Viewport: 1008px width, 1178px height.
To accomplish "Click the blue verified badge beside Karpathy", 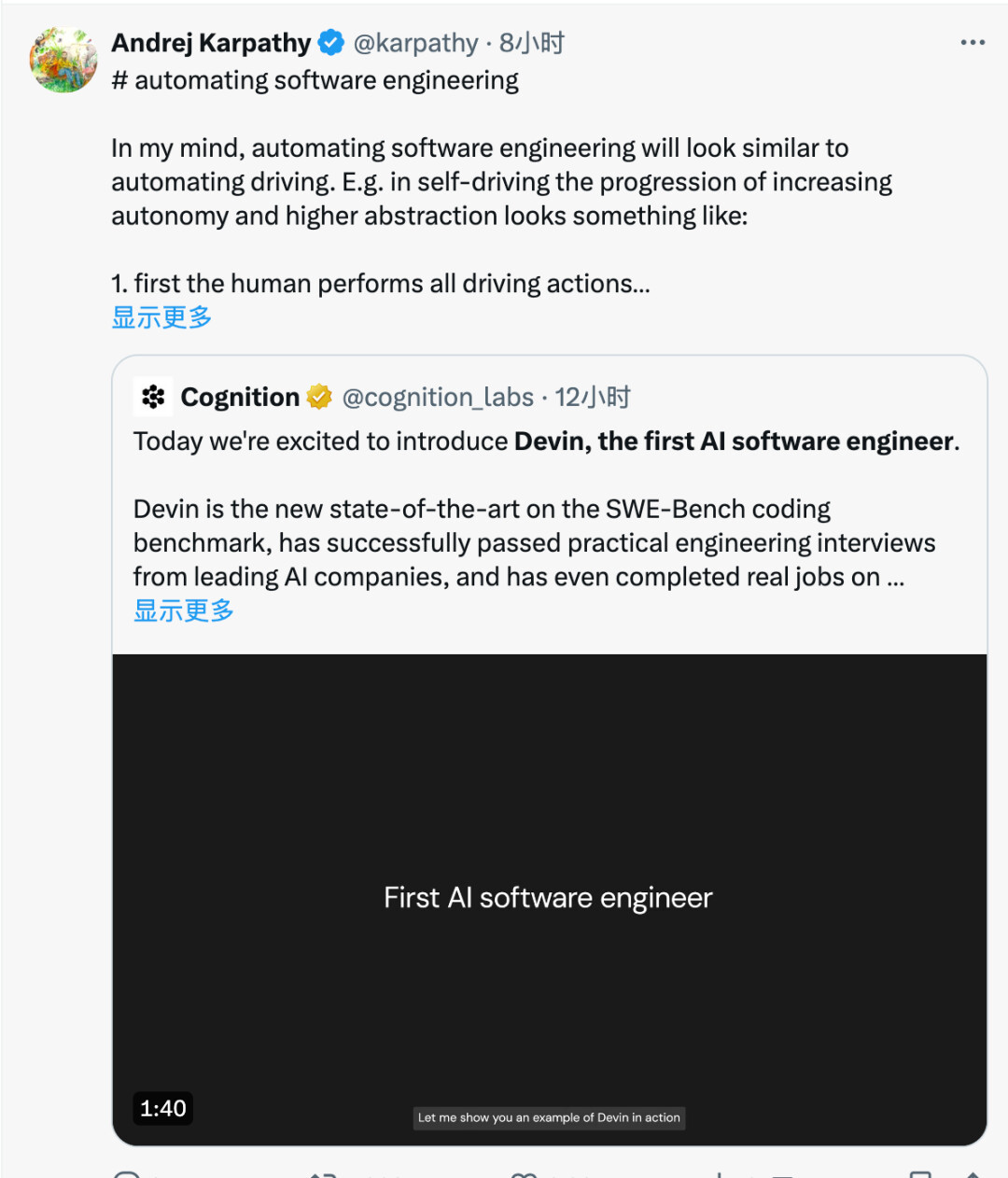I will [331, 43].
